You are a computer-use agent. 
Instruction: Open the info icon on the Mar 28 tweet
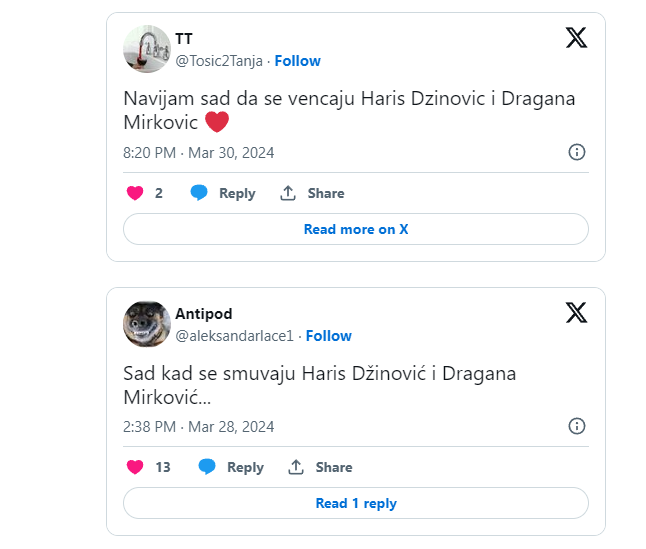(576, 426)
